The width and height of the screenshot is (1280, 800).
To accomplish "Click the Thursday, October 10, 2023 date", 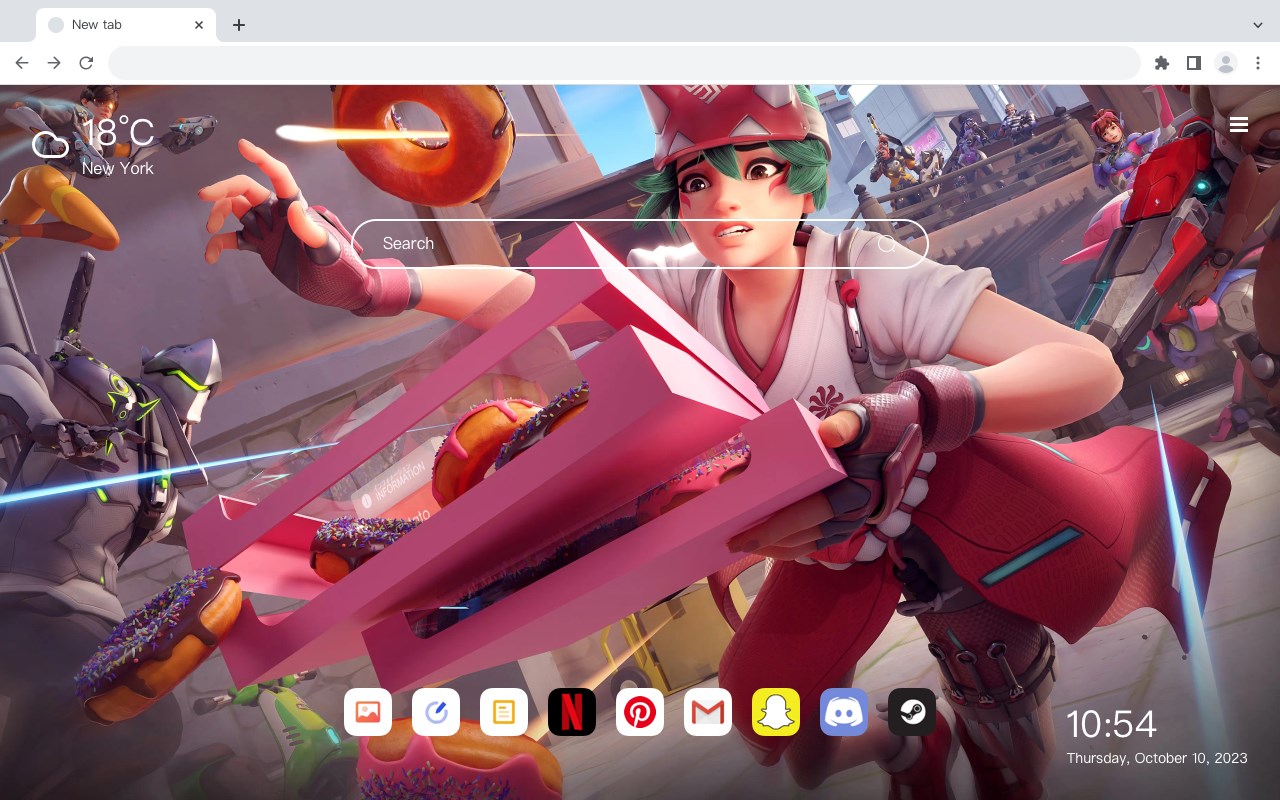I will [x=1157, y=758].
